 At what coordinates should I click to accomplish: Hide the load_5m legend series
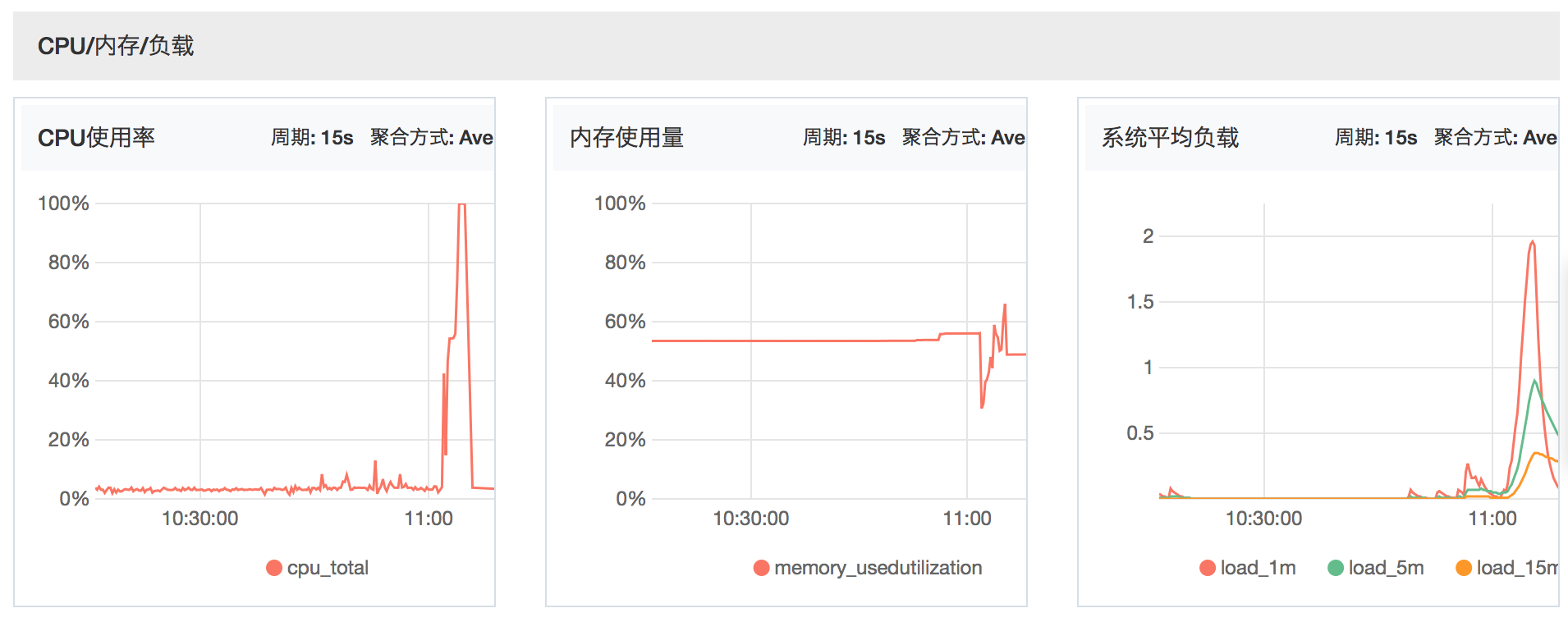(1376, 568)
